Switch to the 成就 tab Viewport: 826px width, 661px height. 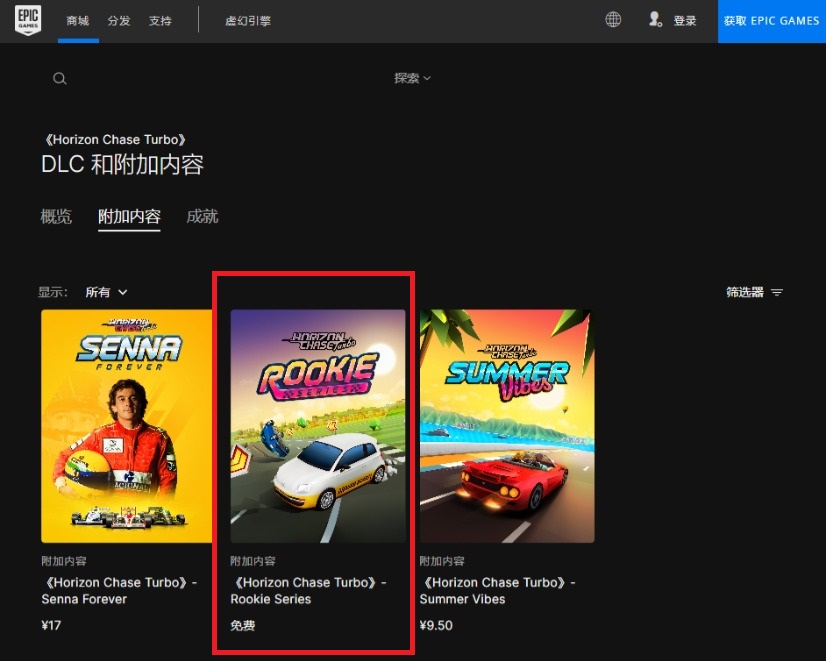coord(202,216)
